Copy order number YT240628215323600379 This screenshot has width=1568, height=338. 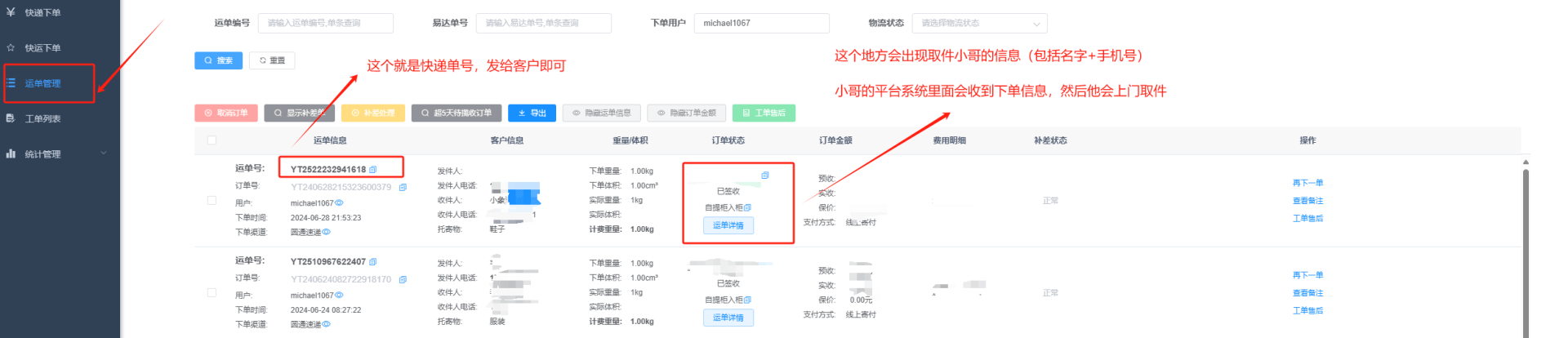point(403,188)
